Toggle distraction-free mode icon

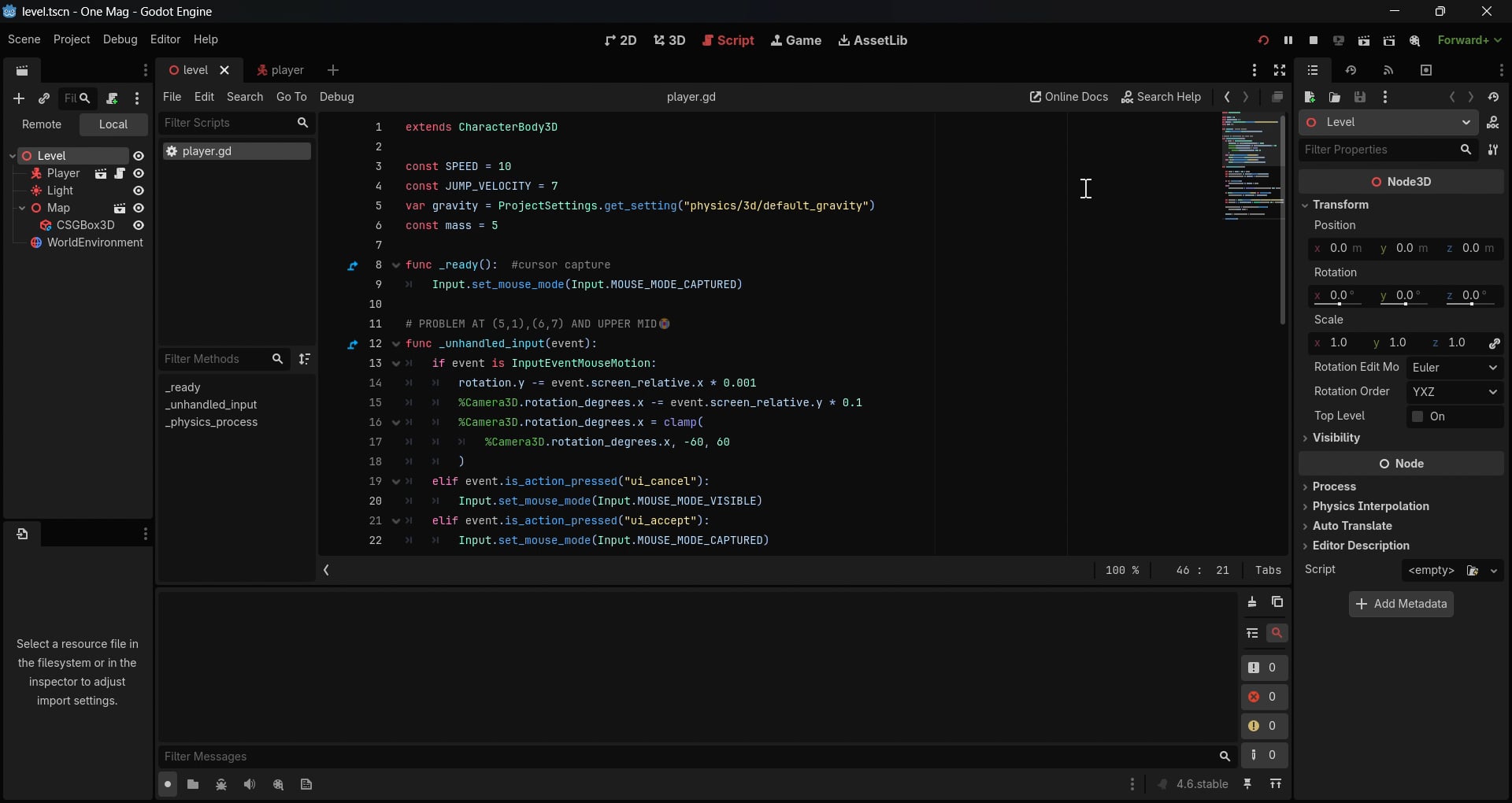(x=1280, y=71)
